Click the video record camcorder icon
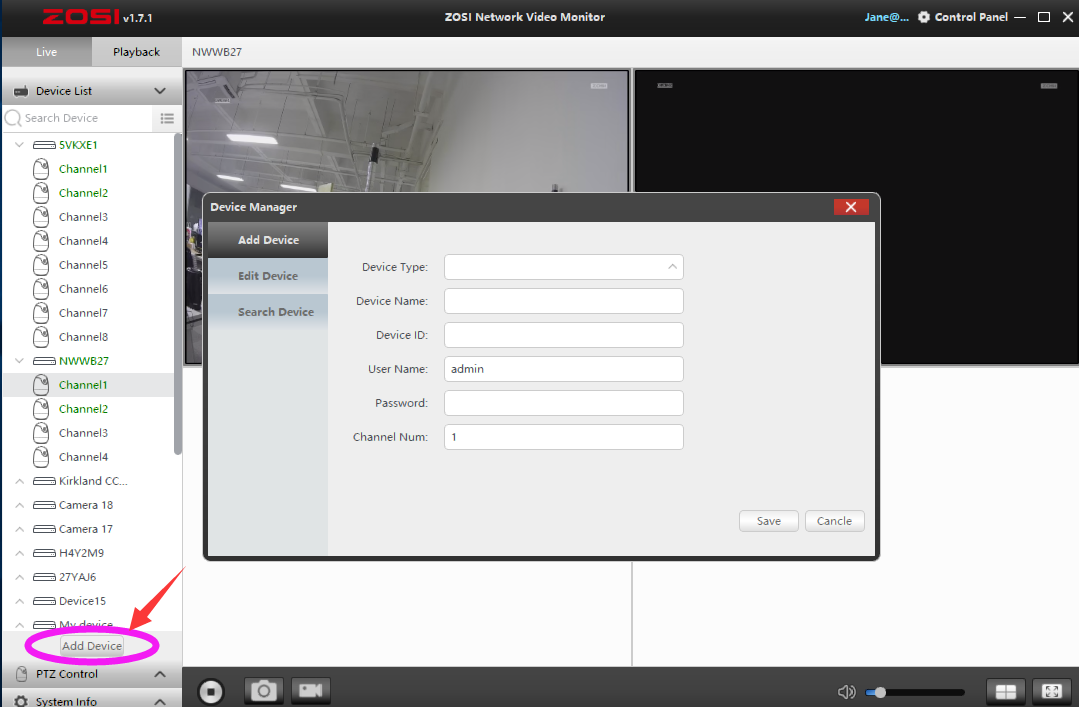1079x707 pixels. [x=311, y=691]
